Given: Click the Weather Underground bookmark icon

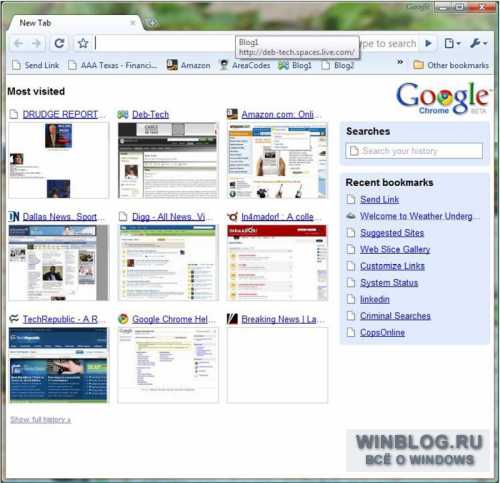Looking at the screenshot, I should coord(351,216).
